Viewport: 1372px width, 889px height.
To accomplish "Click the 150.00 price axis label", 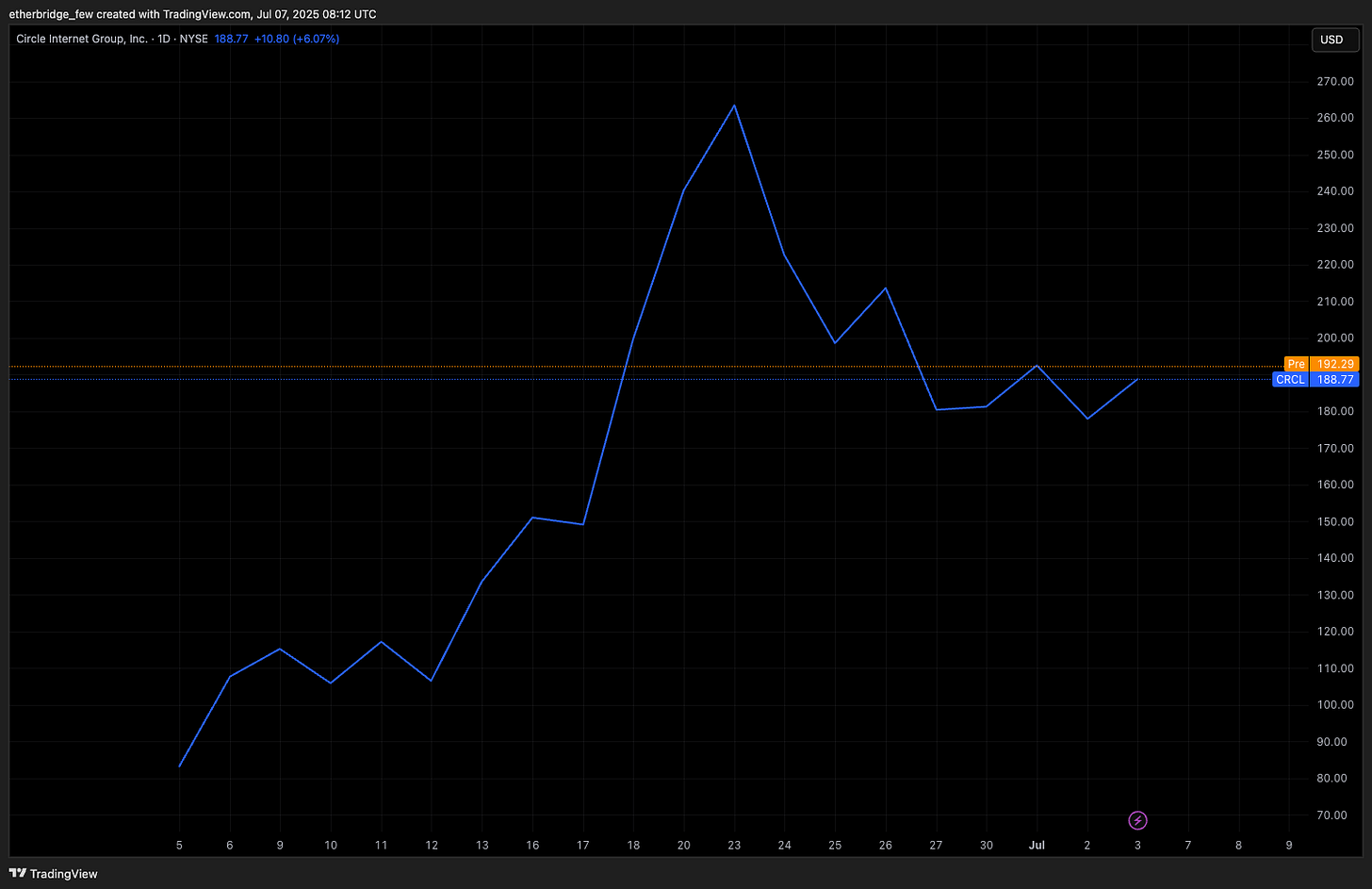I will (1335, 521).
